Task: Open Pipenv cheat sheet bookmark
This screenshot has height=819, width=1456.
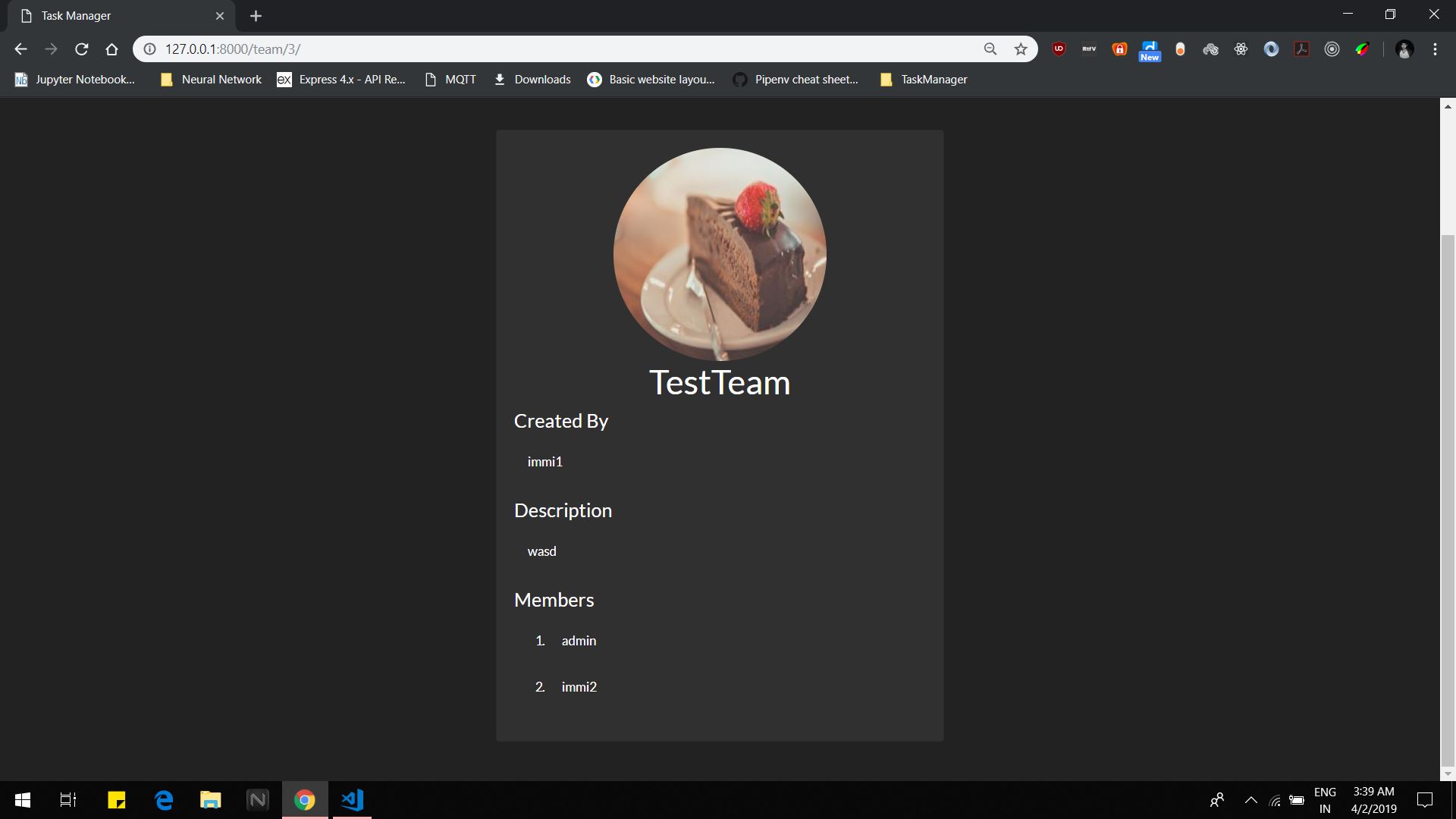Action: click(x=796, y=80)
